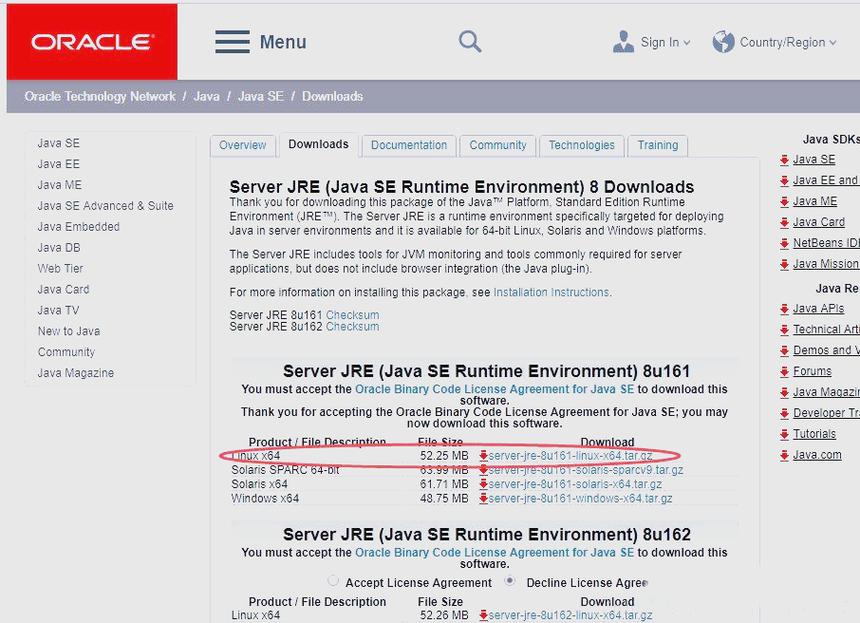Open Java TV sidebar link
Viewport: 860px width, 623px height.
coord(58,310)
